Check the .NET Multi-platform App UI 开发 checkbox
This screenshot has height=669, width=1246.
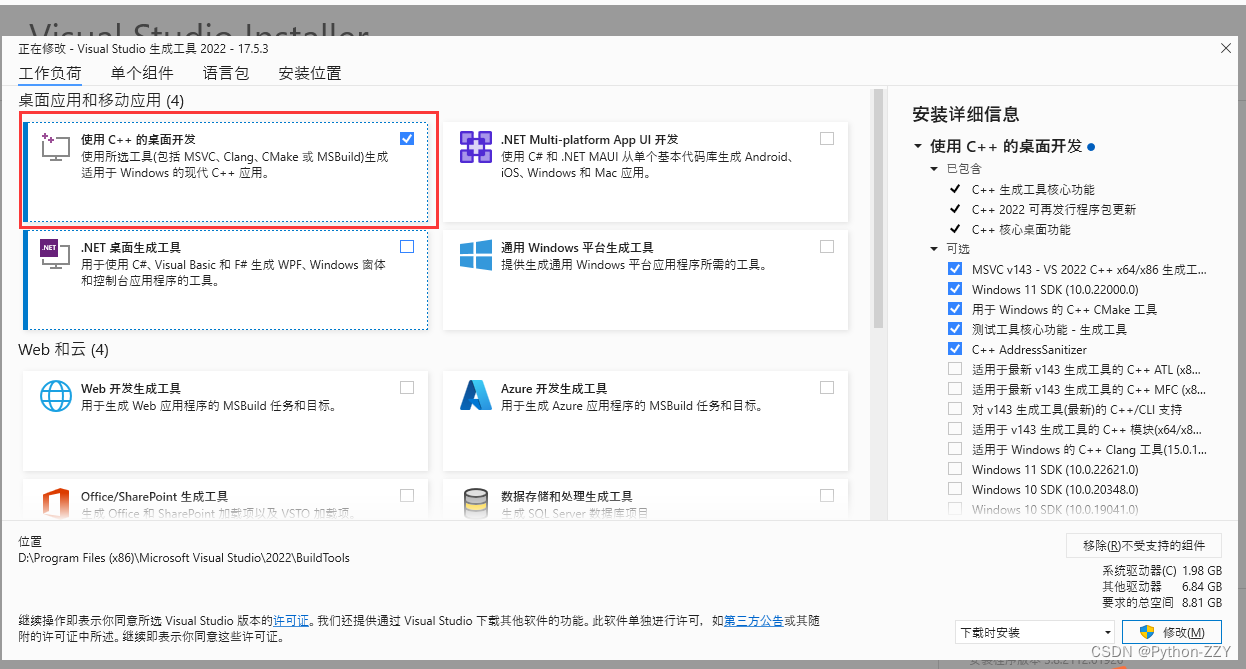pos(826,139)
